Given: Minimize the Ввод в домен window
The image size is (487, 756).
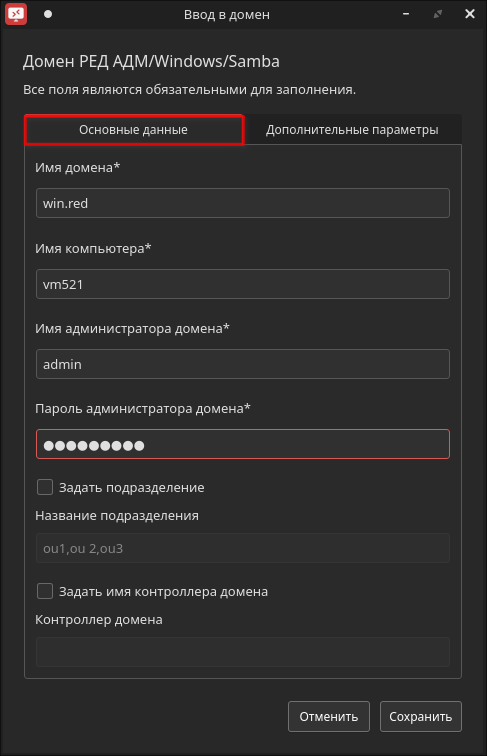Looking at the screenshot, I should (406, 14).
